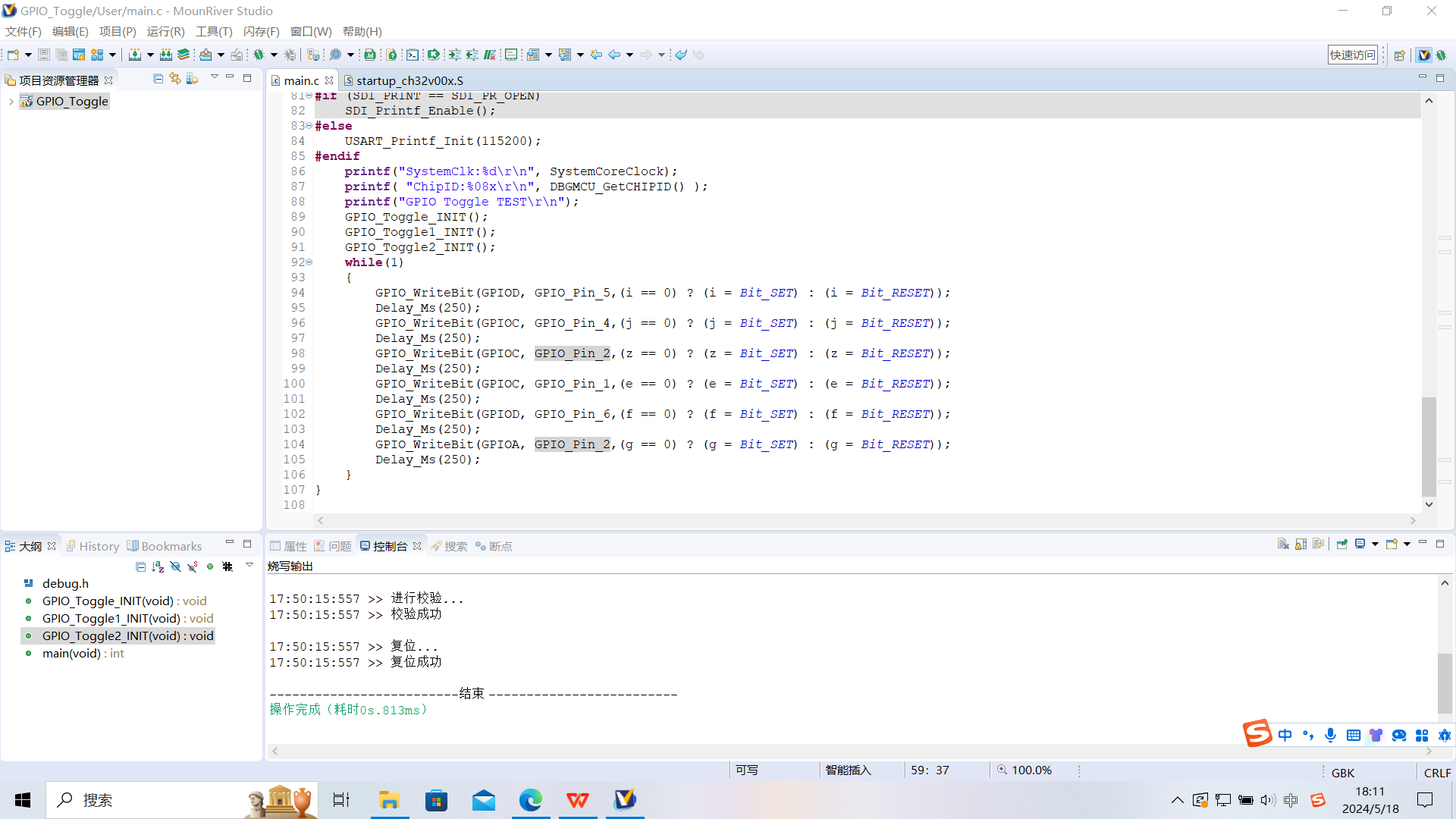Open the outline panel View Menu triangle
The width and height of the screenshot is (1456, 819).
pyautogui.click(x=249, y=565)
